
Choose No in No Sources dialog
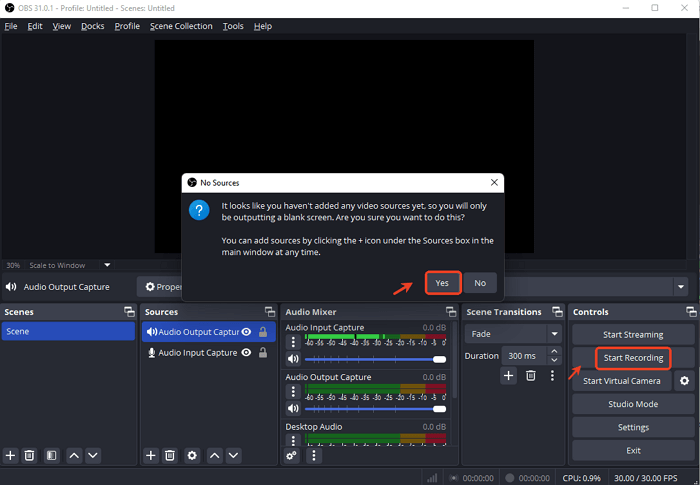(480, 283)
